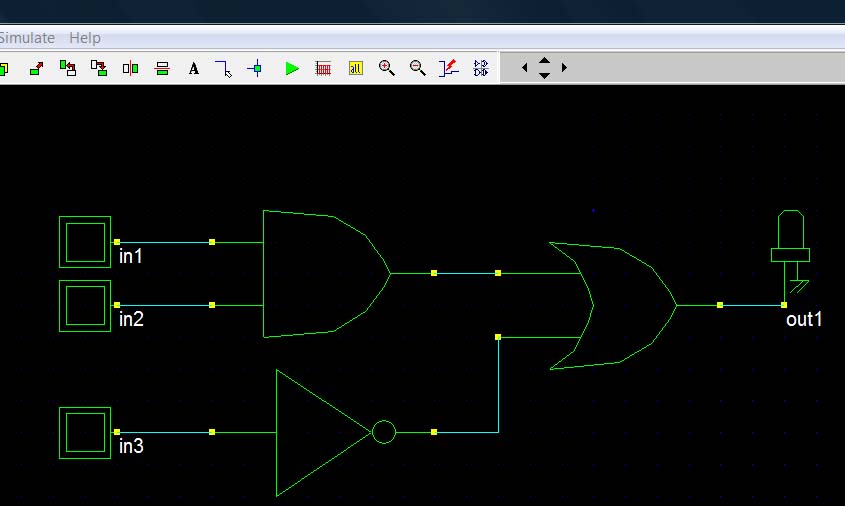
Task: Click the Rotate Left tool icon
Action: (x=68, y=68)
